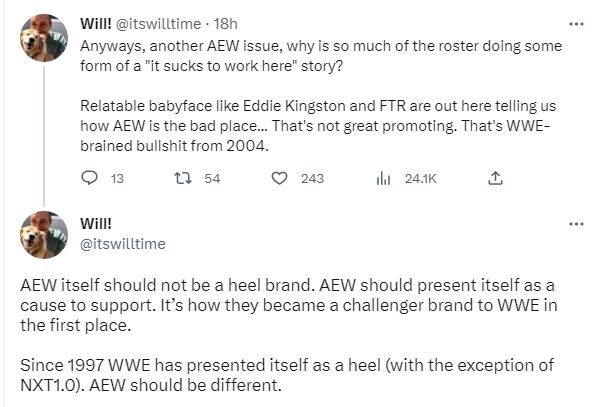Retweet the first tweet via arrows icon
599x407 pixels.
point(183,178)
